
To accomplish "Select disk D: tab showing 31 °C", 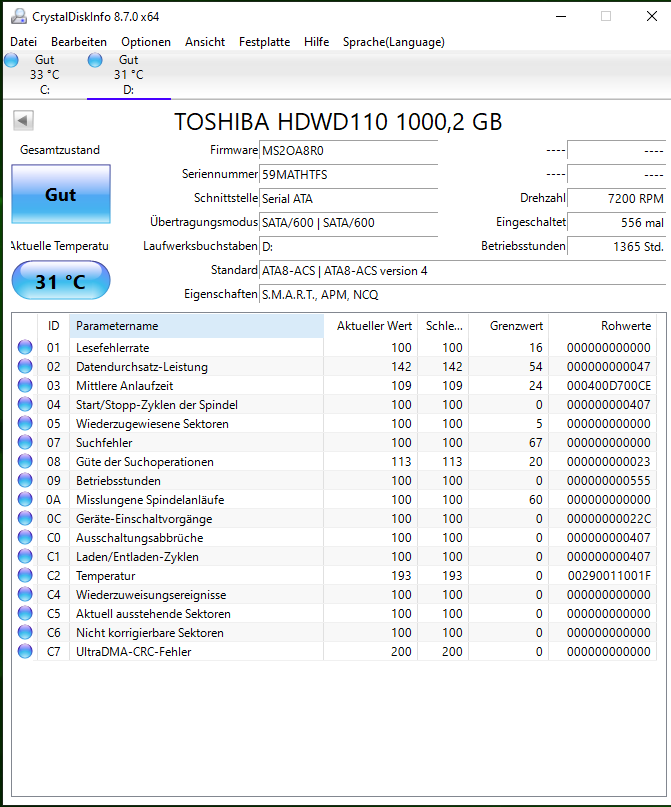I will (129, 75).
